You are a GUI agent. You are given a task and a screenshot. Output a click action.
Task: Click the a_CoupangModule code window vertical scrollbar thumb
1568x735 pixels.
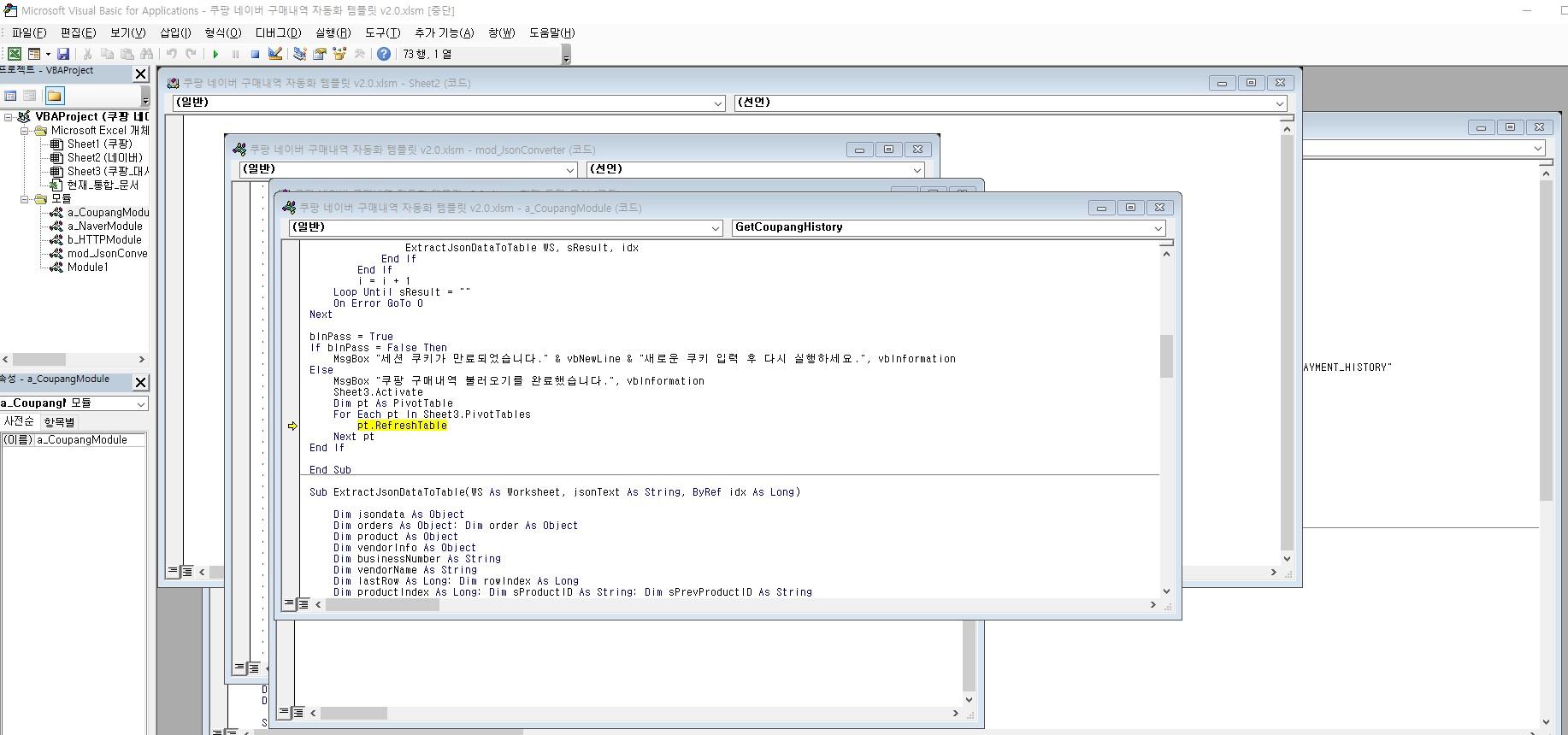pos(1166,356)
